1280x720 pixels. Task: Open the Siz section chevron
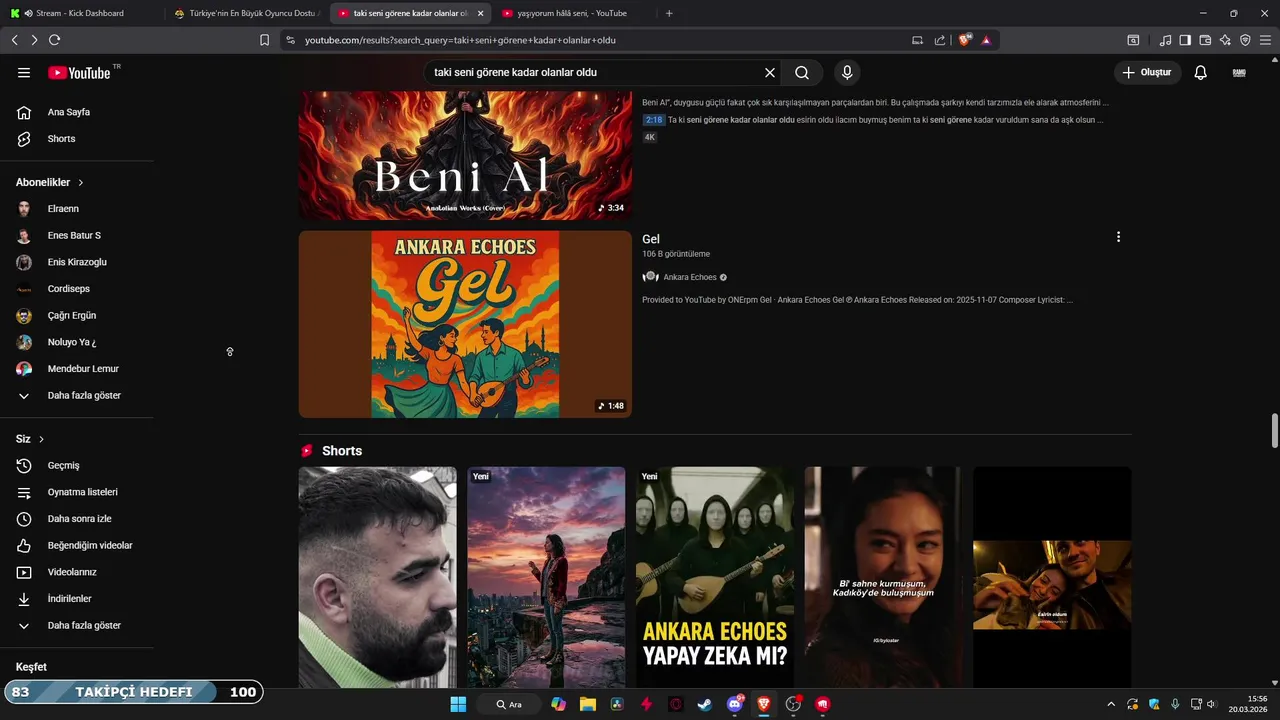click(x=41, y=439)
